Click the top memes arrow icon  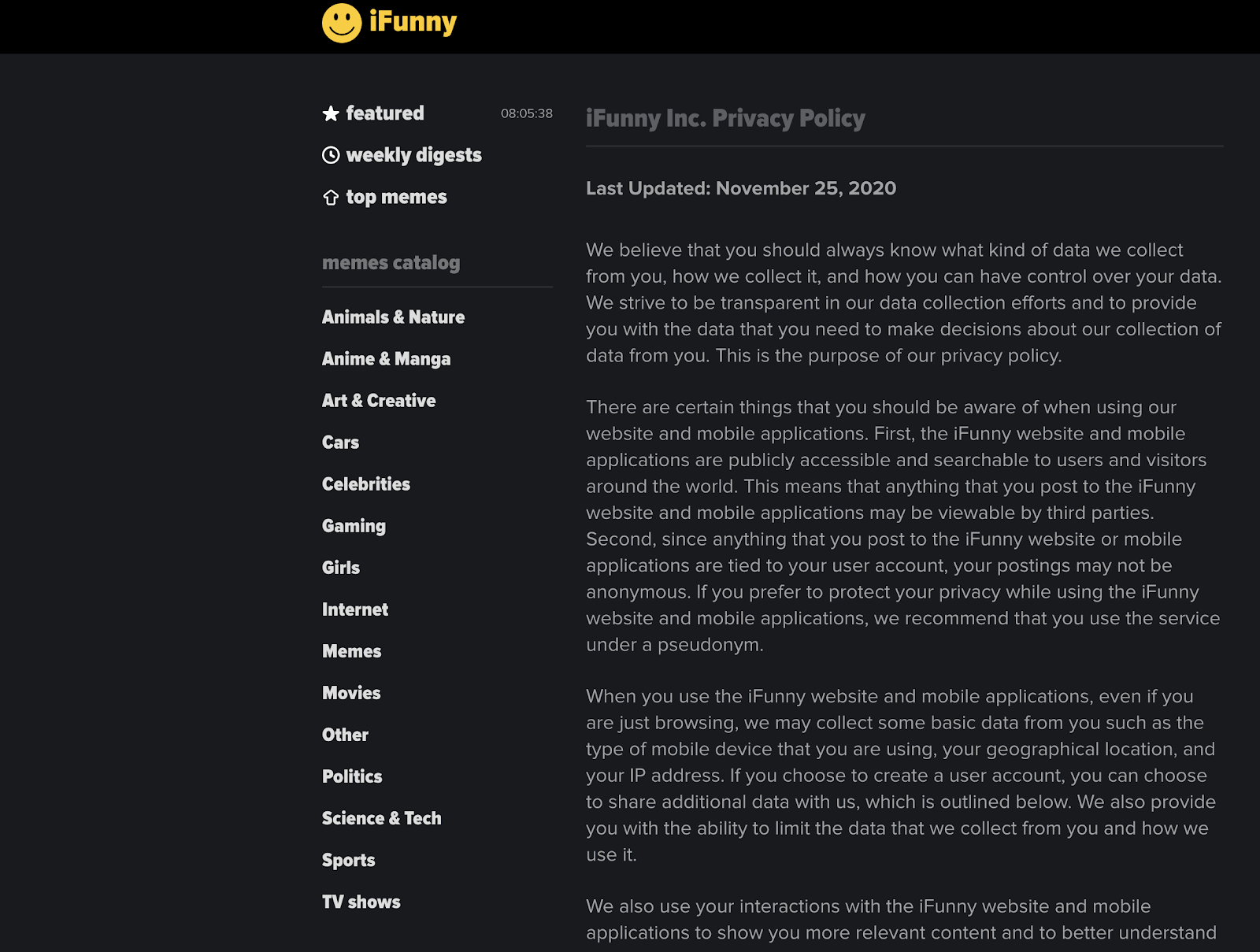coord(331,197)
